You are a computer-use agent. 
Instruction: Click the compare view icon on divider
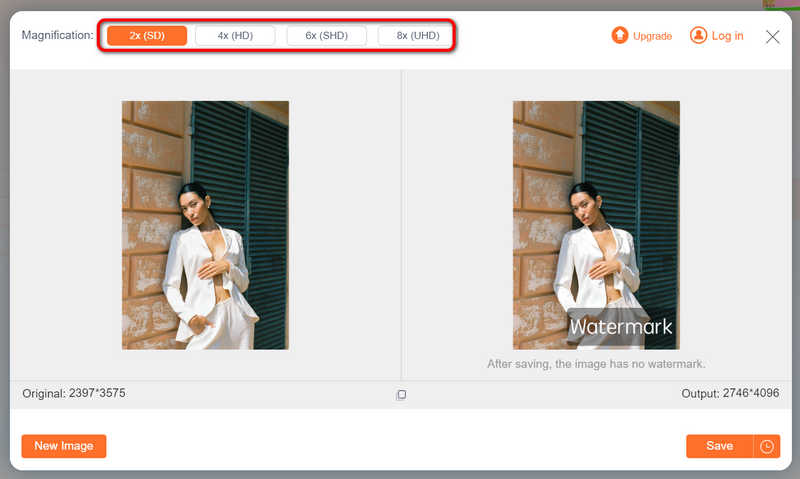[x=401, y=394]
